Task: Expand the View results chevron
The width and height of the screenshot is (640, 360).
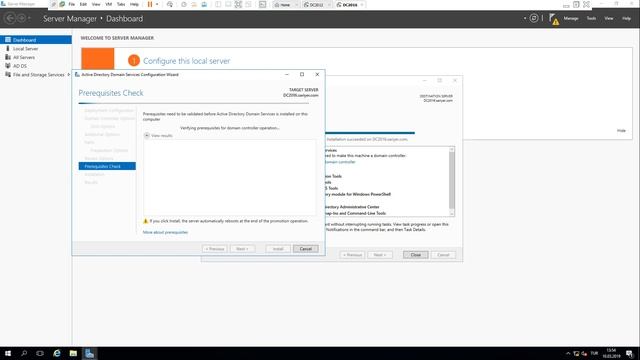Action: pos(147,136)
